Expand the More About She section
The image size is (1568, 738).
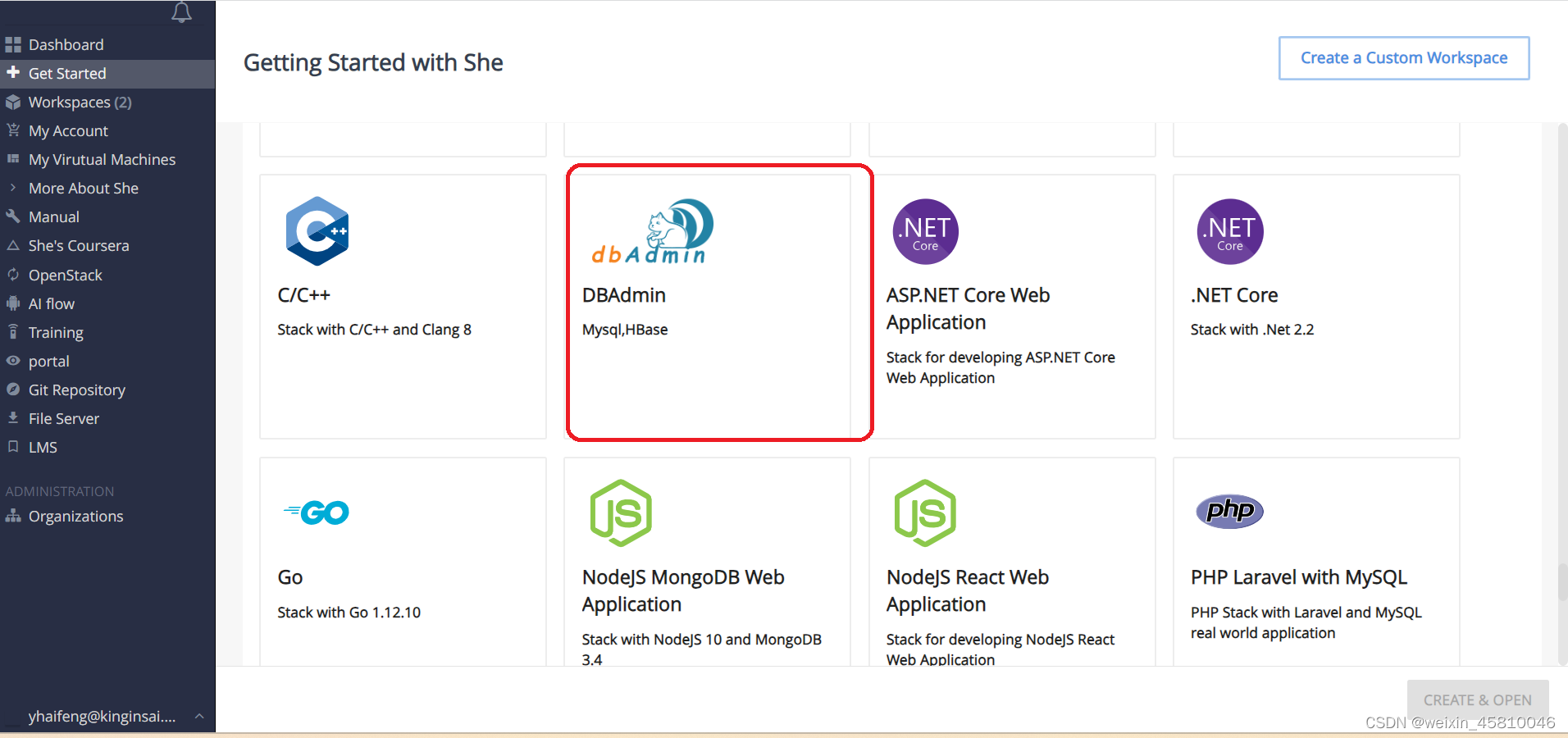click(x=13, y=188)
